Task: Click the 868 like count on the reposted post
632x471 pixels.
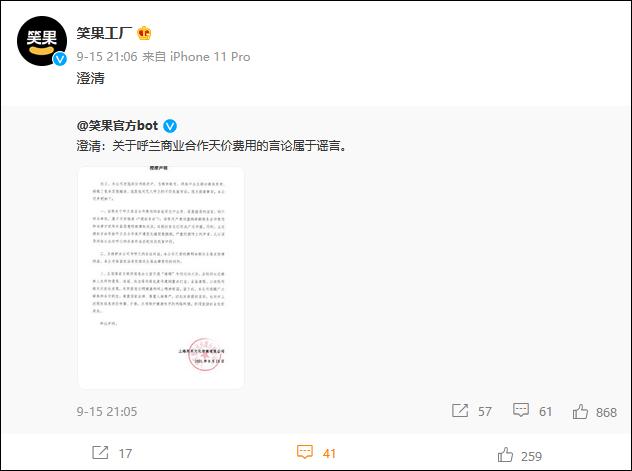Action: tap(606, 412)
